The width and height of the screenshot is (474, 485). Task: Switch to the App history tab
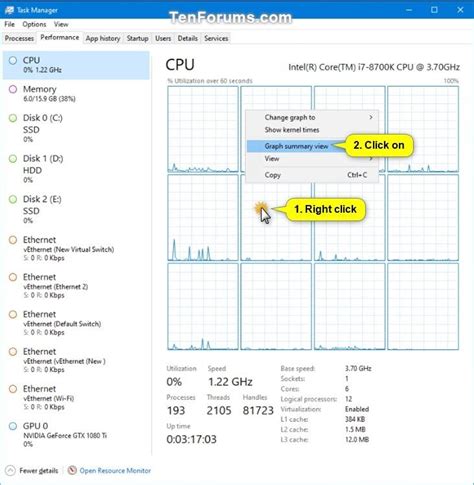click(103, 38)
